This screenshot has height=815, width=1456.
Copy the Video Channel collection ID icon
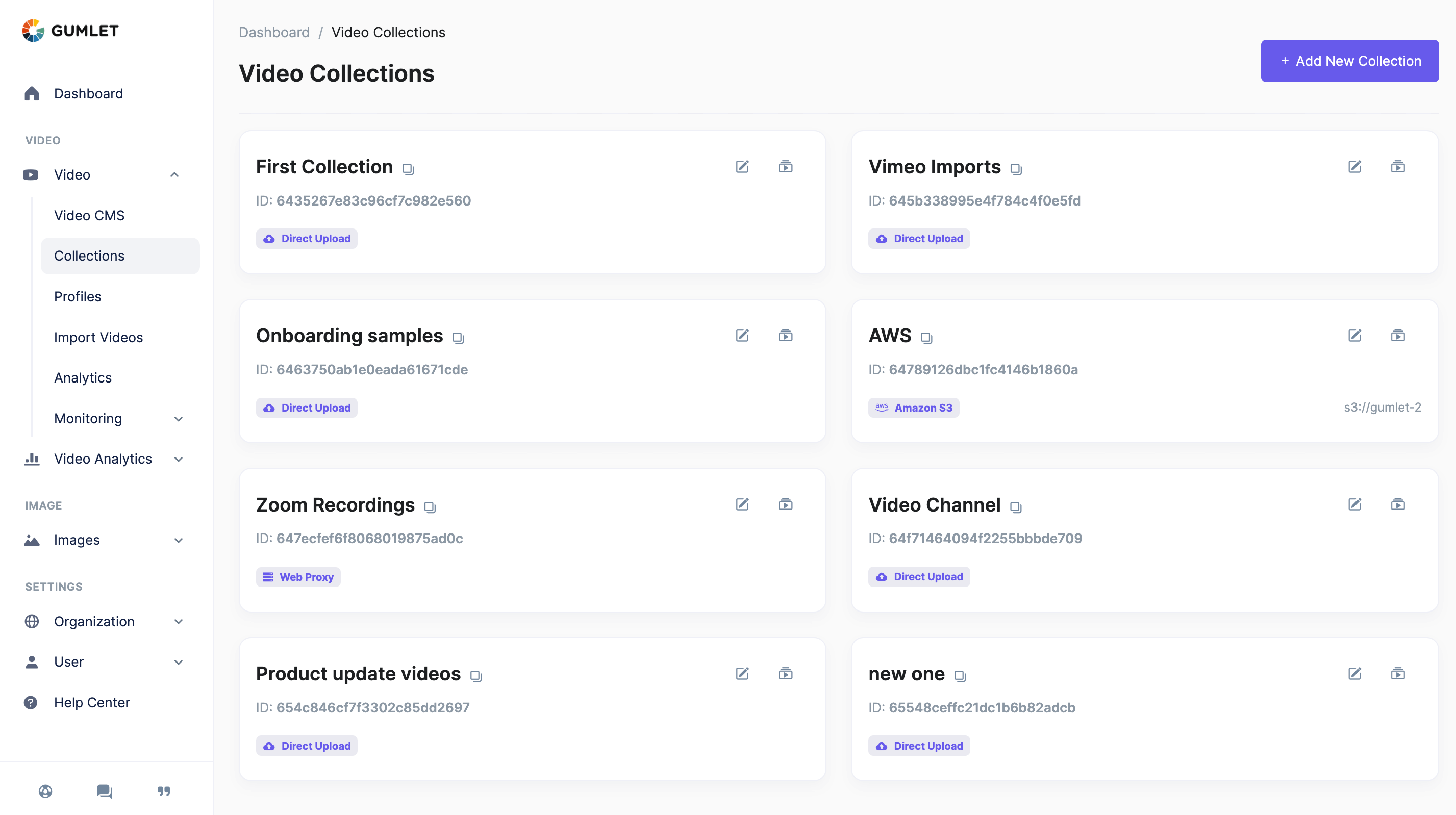point(1016,507)
